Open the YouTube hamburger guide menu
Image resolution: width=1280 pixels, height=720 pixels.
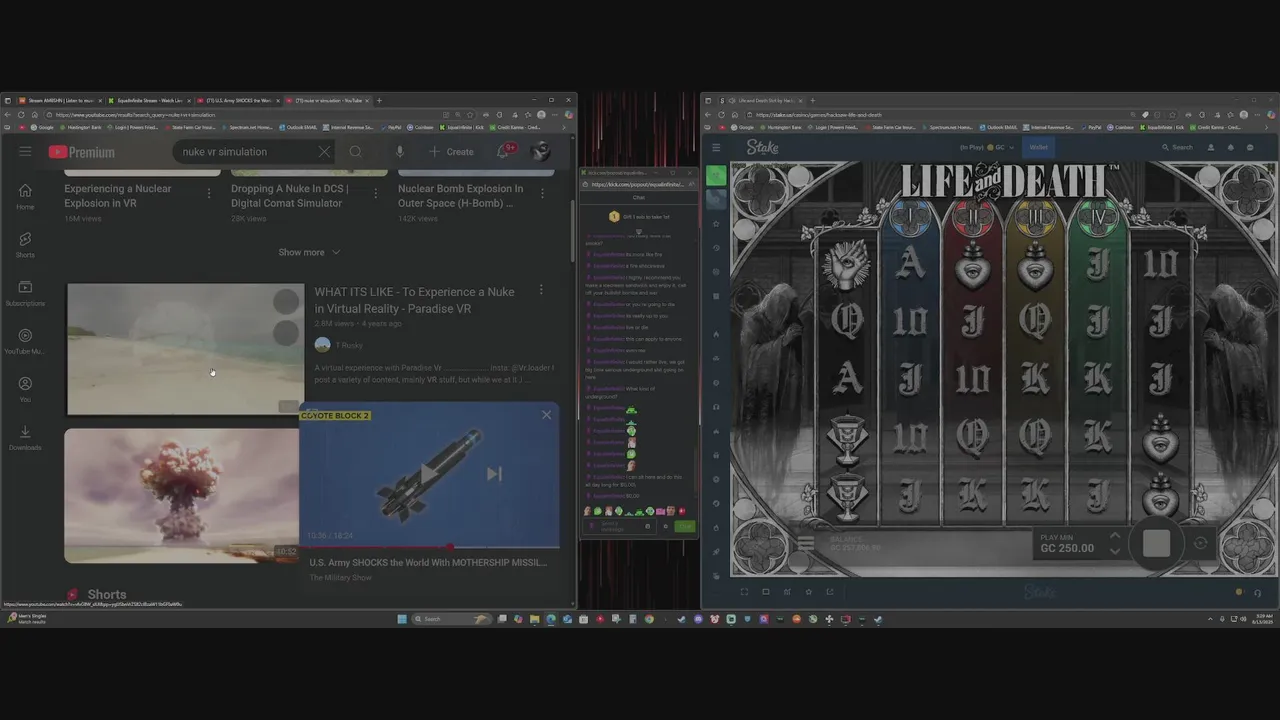click(x=25, y=151)
